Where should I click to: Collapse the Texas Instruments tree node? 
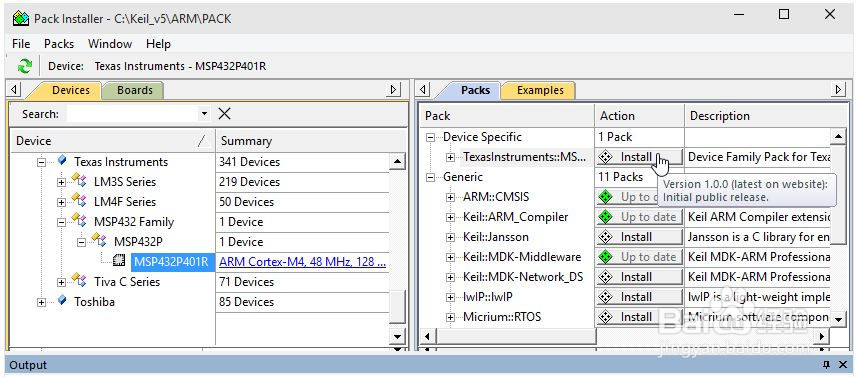coord(42,162)
